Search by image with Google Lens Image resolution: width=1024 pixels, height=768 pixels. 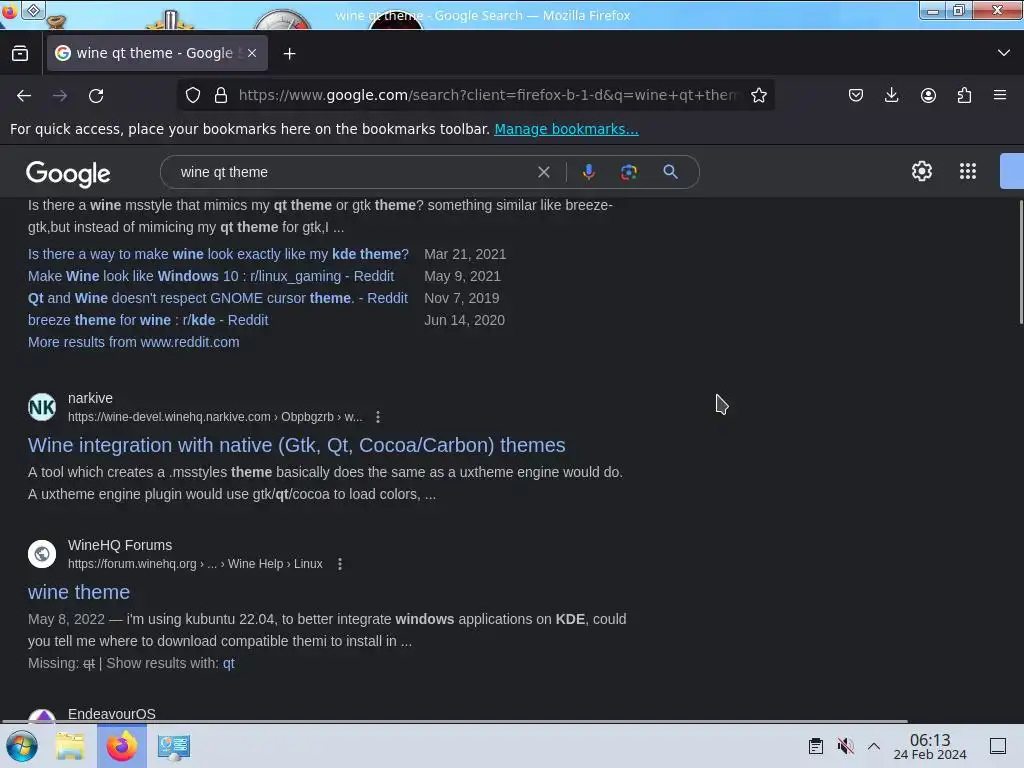coord(628,172)
